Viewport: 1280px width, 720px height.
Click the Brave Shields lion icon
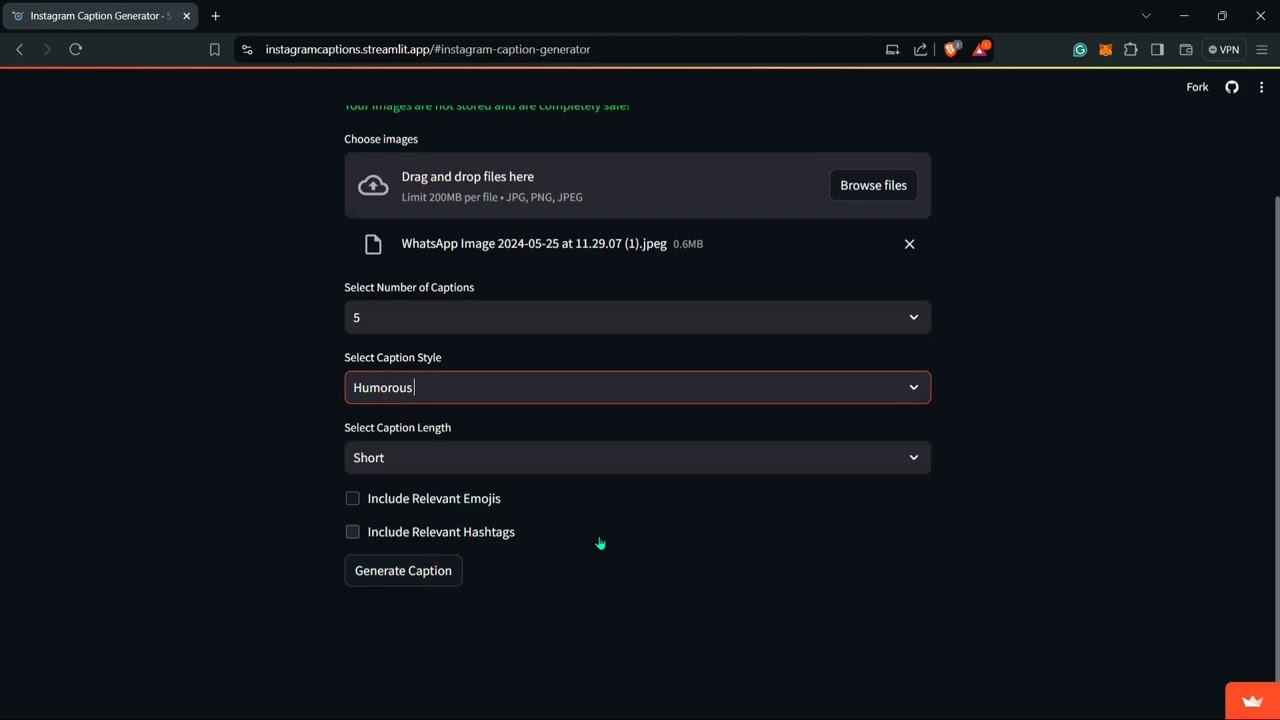coord(951,49)
